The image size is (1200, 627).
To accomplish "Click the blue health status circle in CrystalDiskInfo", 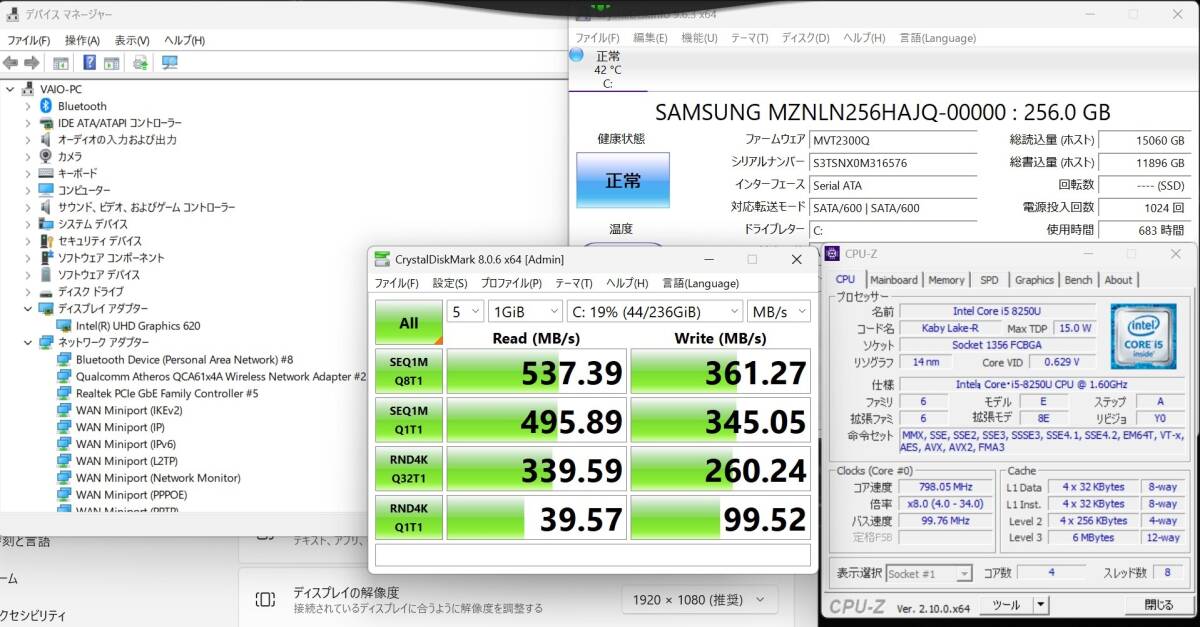I will coord(576,56).
